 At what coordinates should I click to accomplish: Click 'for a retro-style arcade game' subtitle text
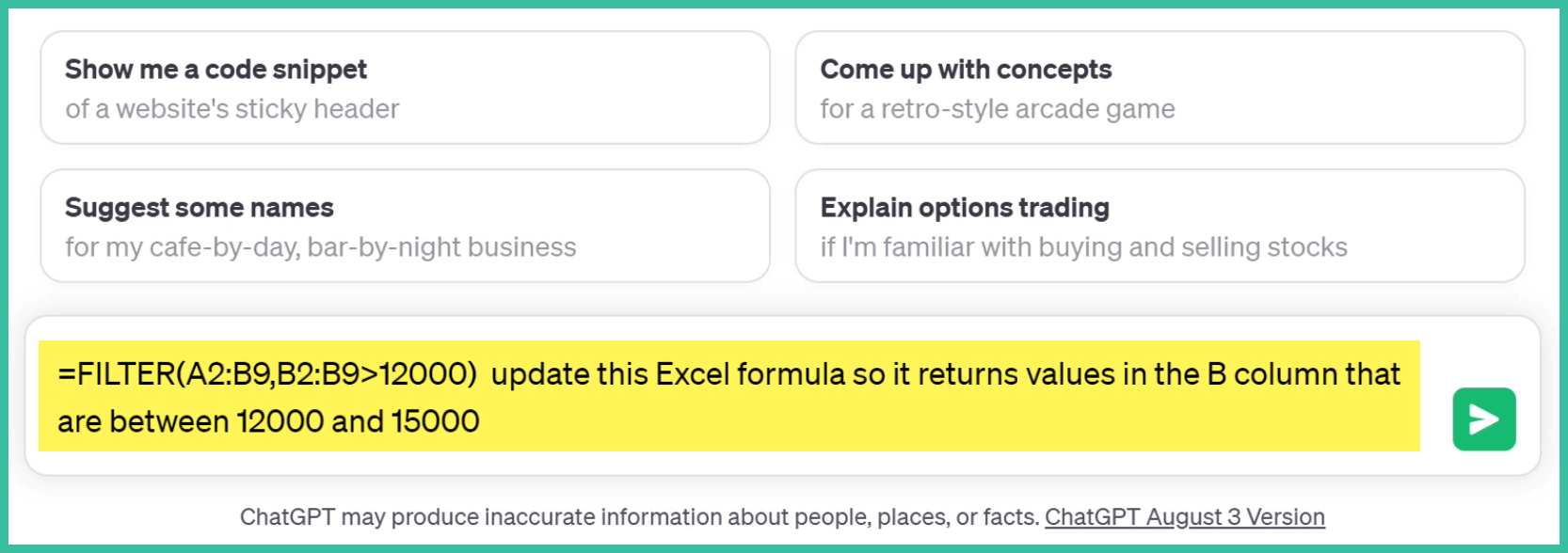click(x=998, y=109)
